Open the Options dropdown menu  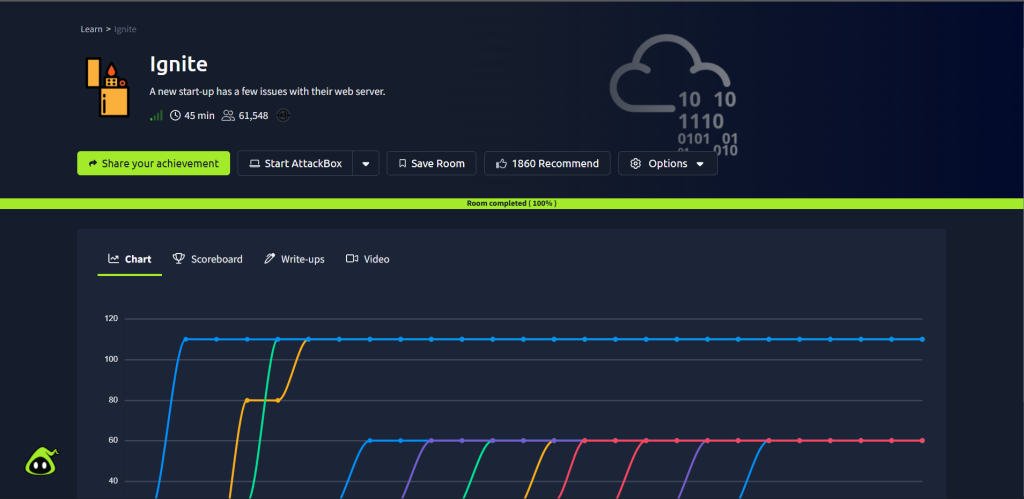(x=667, y=164)
